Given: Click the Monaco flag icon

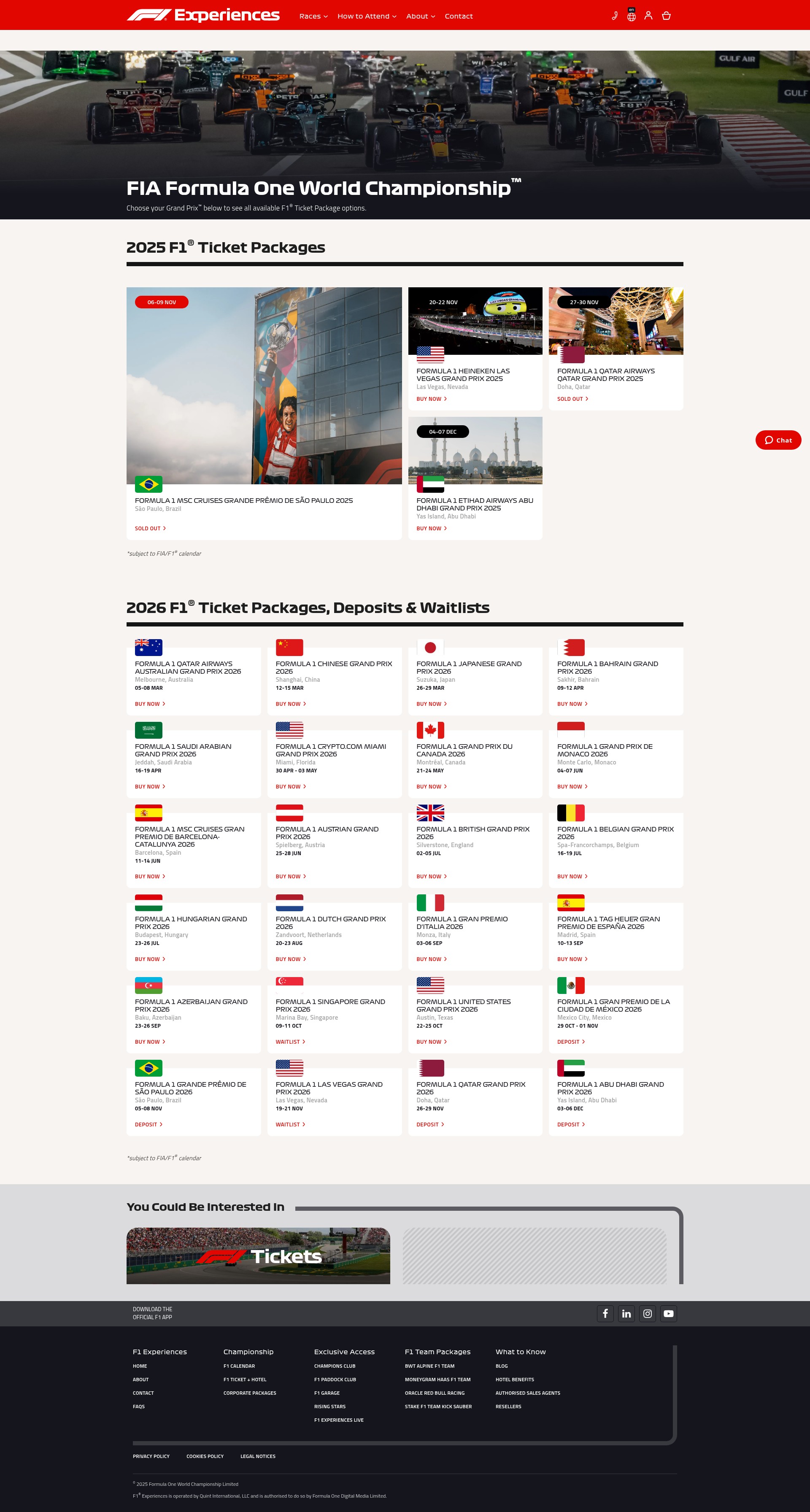Looking at the screenshot, I should [571, 730].
